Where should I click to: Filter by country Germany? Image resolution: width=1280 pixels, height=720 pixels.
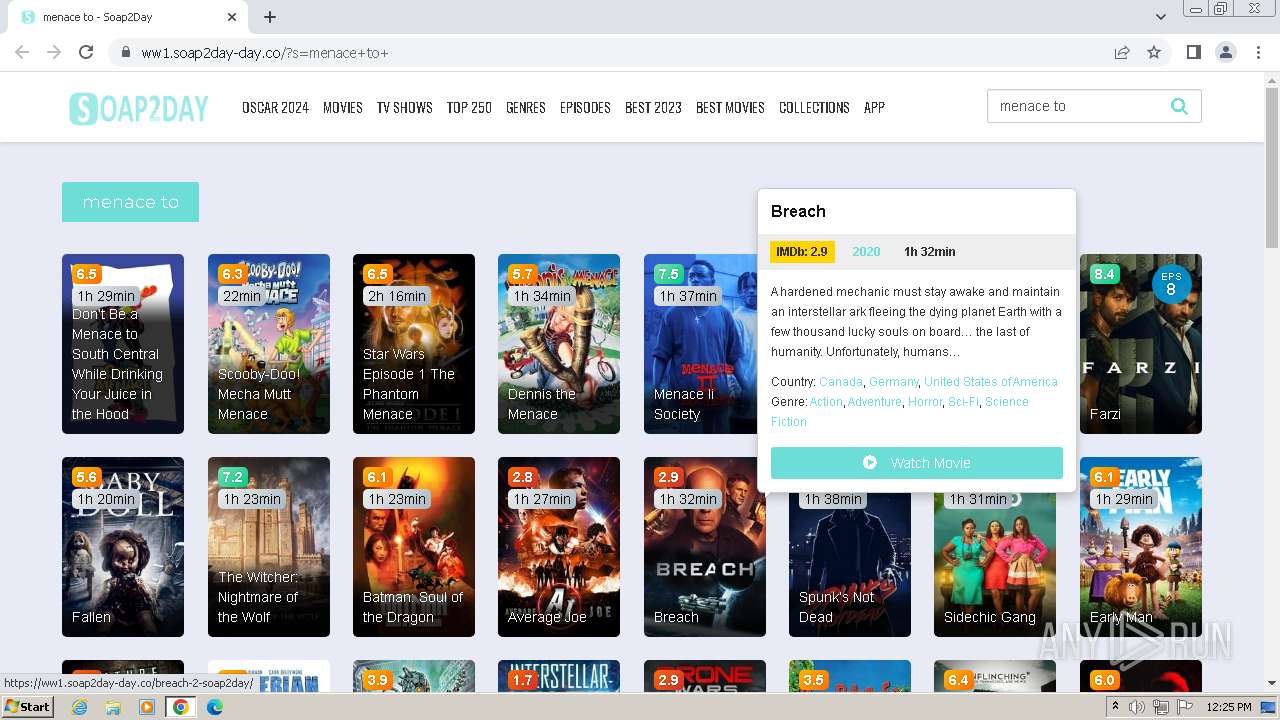click(894, 381)
